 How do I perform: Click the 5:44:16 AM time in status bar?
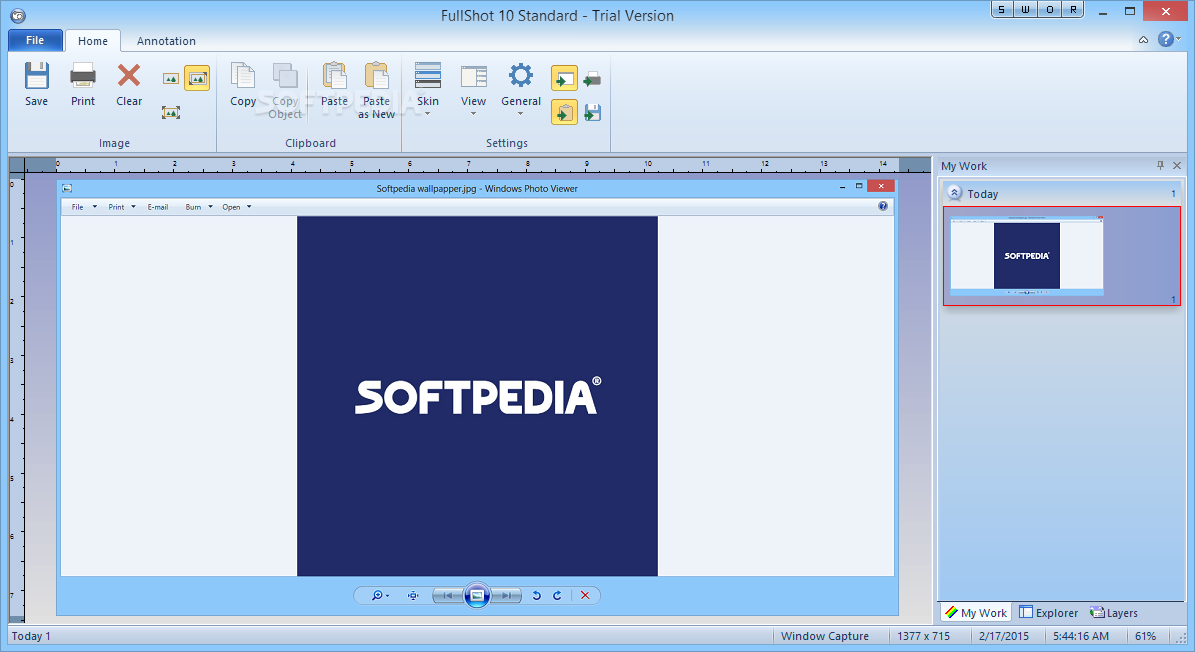(x=1081, y=636)
